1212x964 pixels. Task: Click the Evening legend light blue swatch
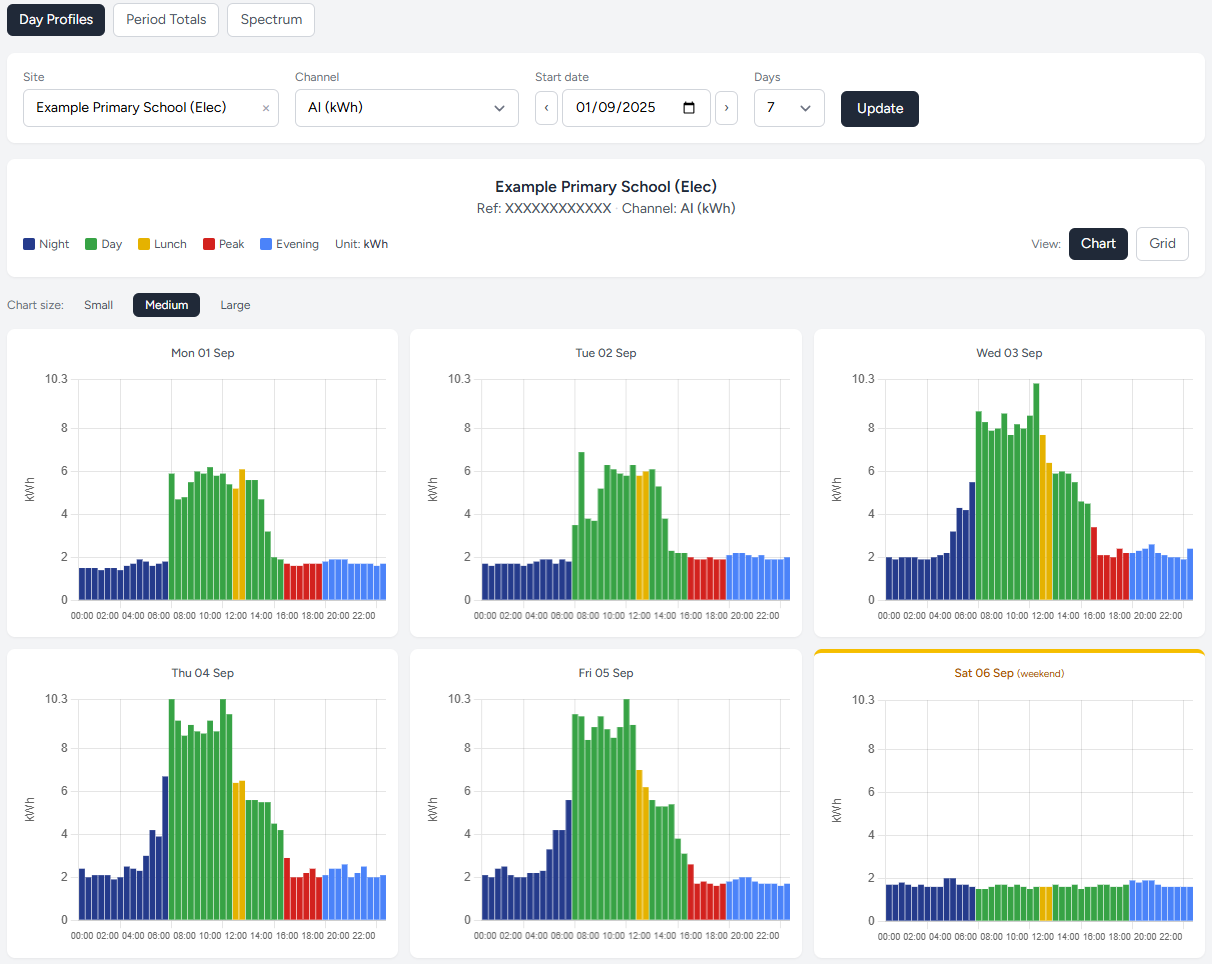(x=266, y=244)
